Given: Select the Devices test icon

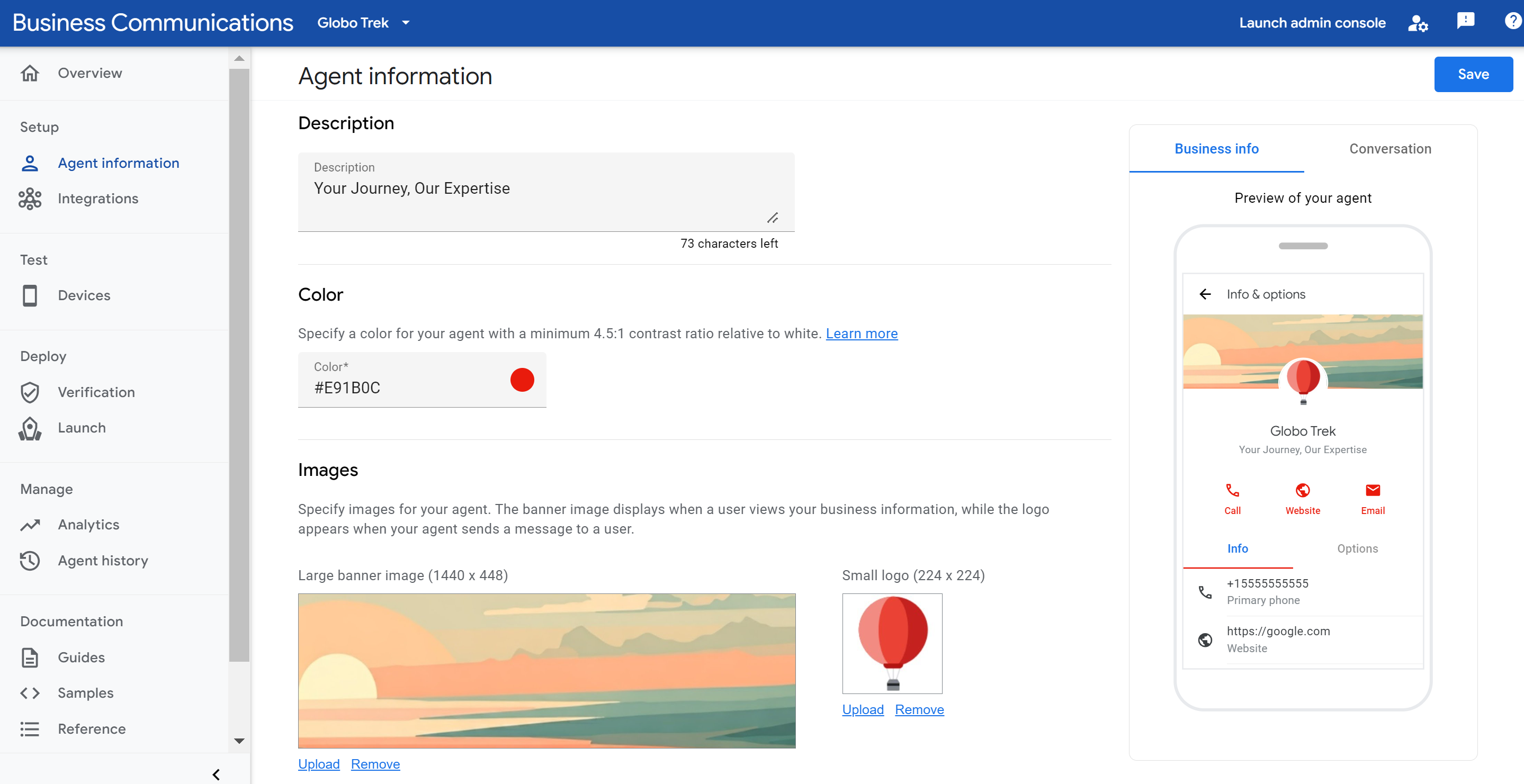Looking at the screenshot, I should point(30,295).
